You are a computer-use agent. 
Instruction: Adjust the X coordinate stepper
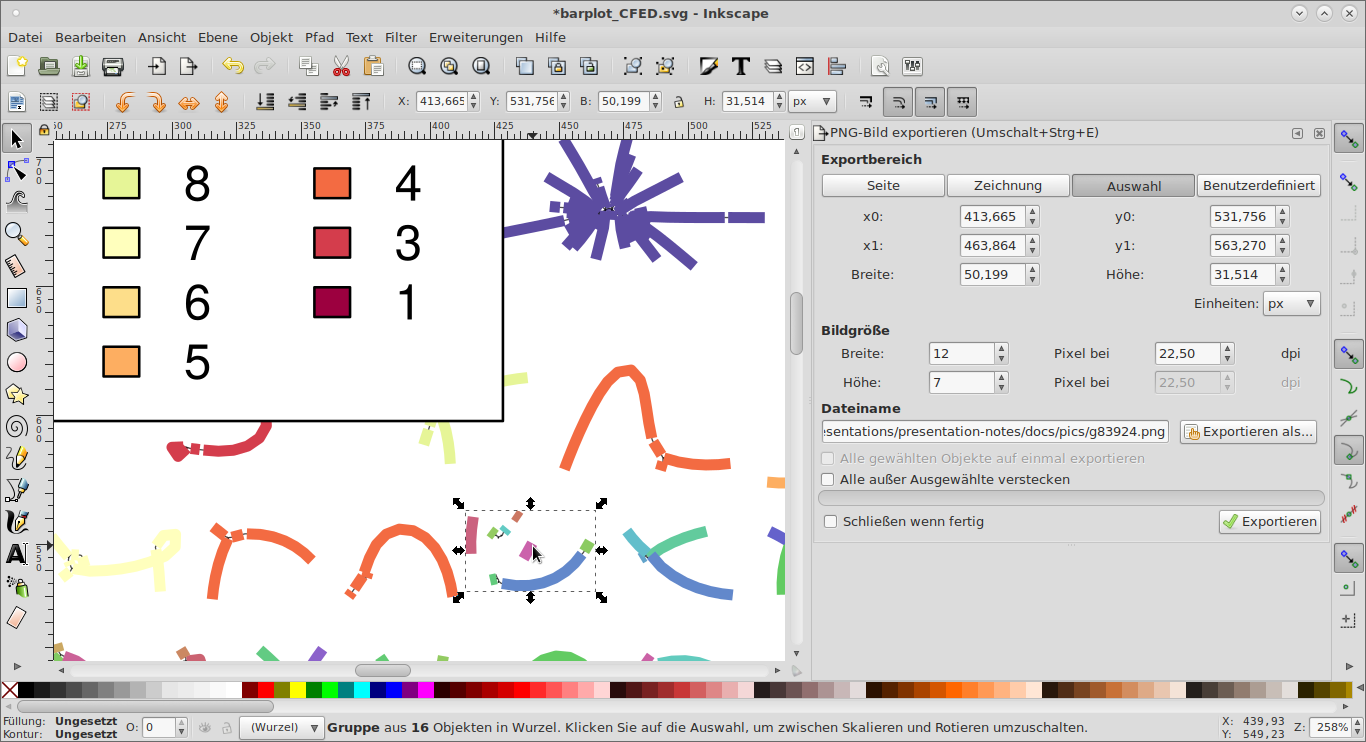(474, 102)
